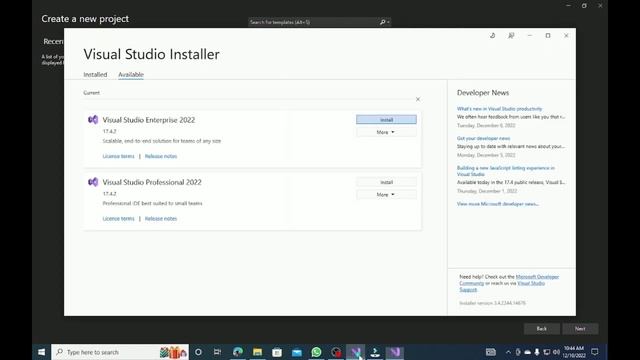640x360 pixels.
Task: Open Microsoft Store from taskbar
Action: (277, 352)
